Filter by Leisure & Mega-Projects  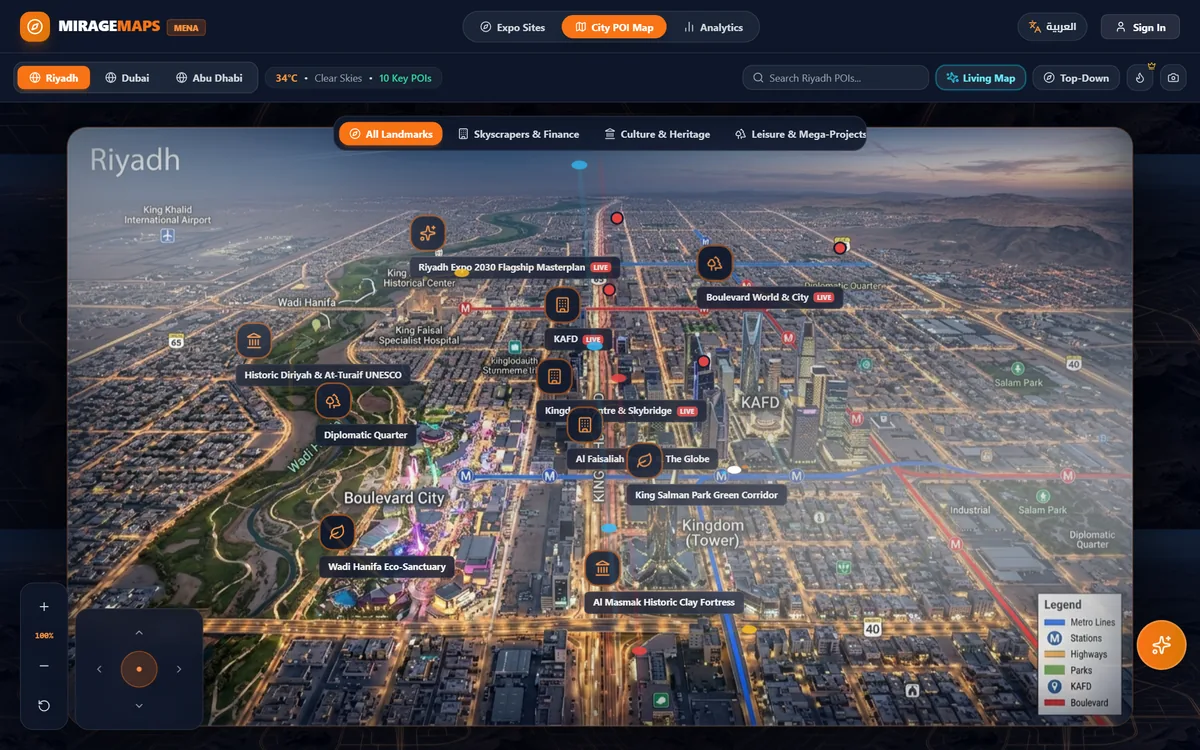(800, 134)
